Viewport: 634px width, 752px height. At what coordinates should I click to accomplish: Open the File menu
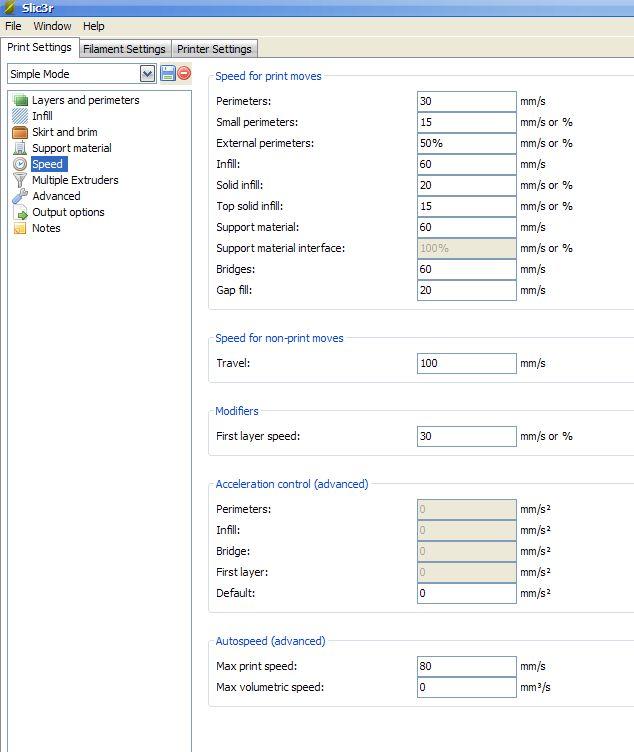click(x=13, y=26)
